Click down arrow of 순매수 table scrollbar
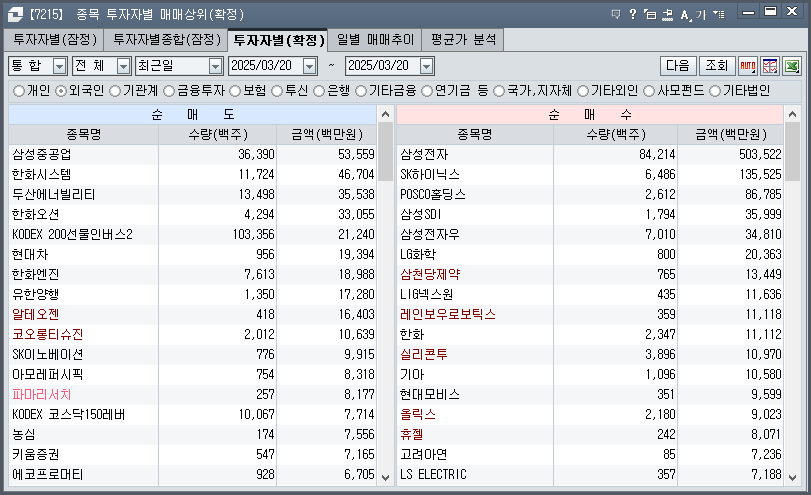This screenshot has height=495, width=811. [x=792, y=477]
